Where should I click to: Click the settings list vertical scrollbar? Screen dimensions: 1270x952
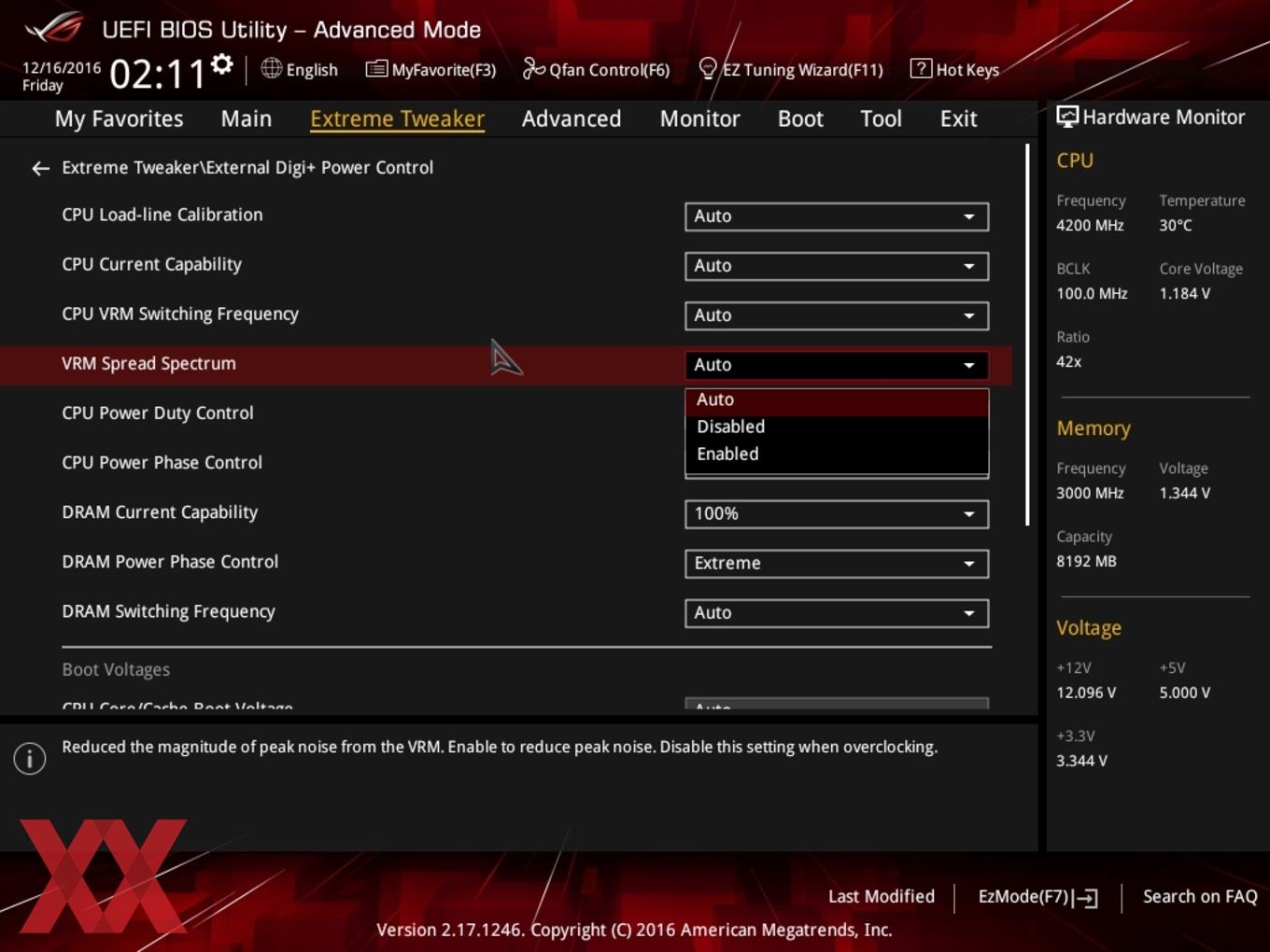coord(1027,334)
